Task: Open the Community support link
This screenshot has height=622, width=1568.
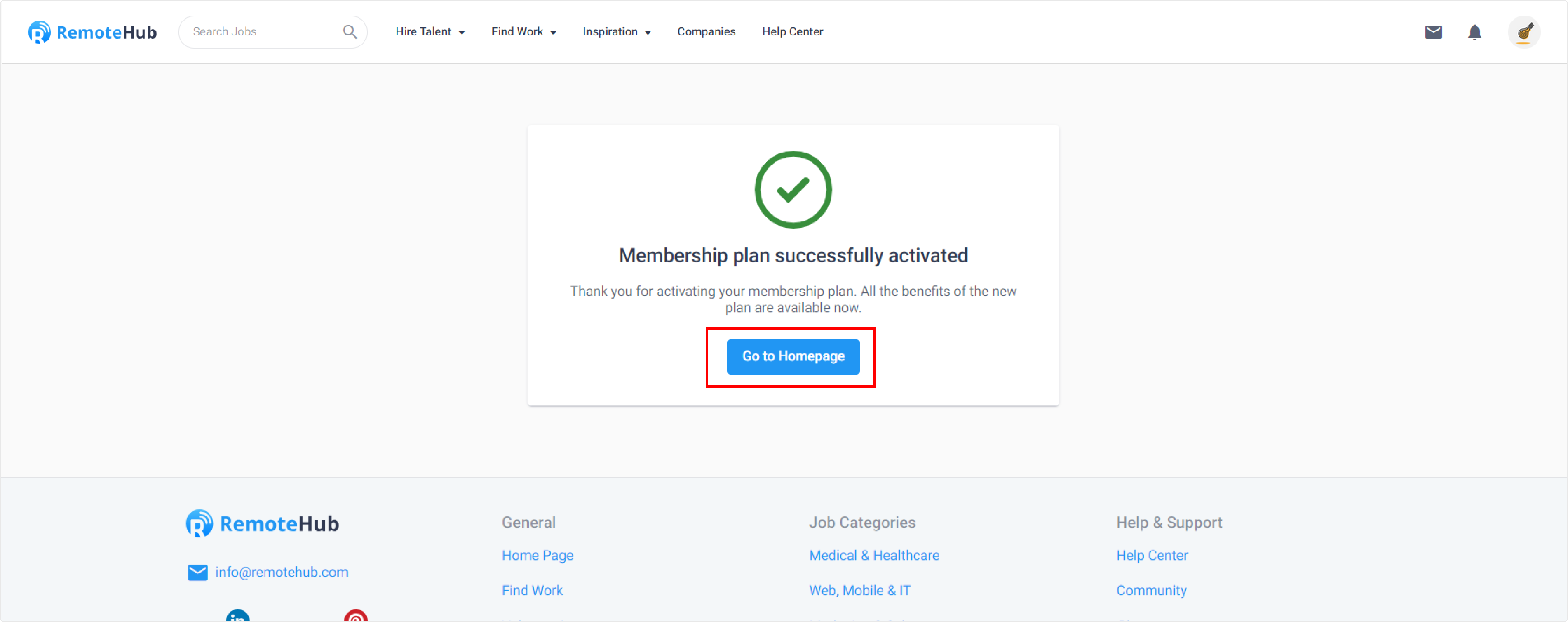Action: tap(1151, 590)
